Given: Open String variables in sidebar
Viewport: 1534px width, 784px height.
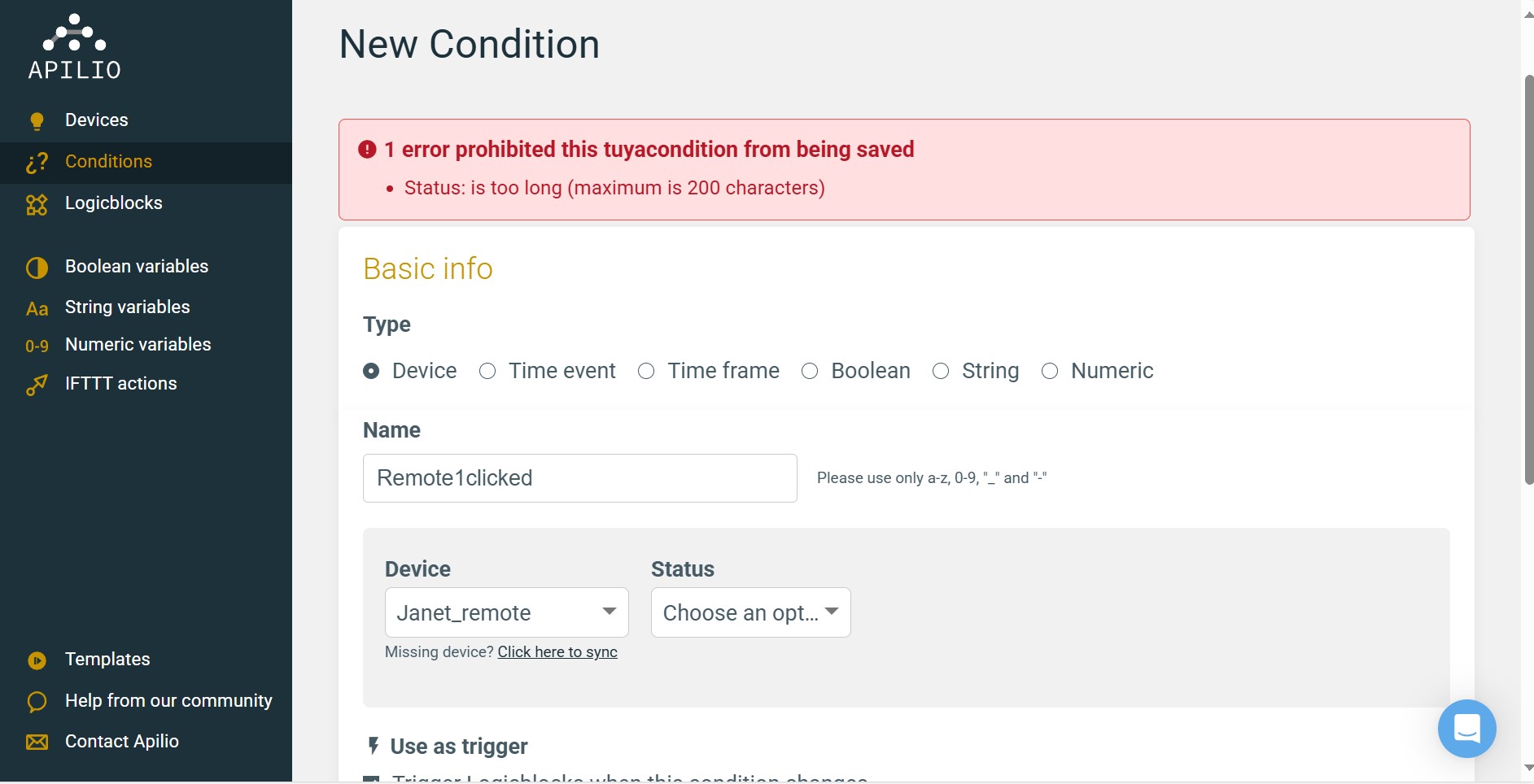Looking at the screenshot, I should (x=127, y=307).
